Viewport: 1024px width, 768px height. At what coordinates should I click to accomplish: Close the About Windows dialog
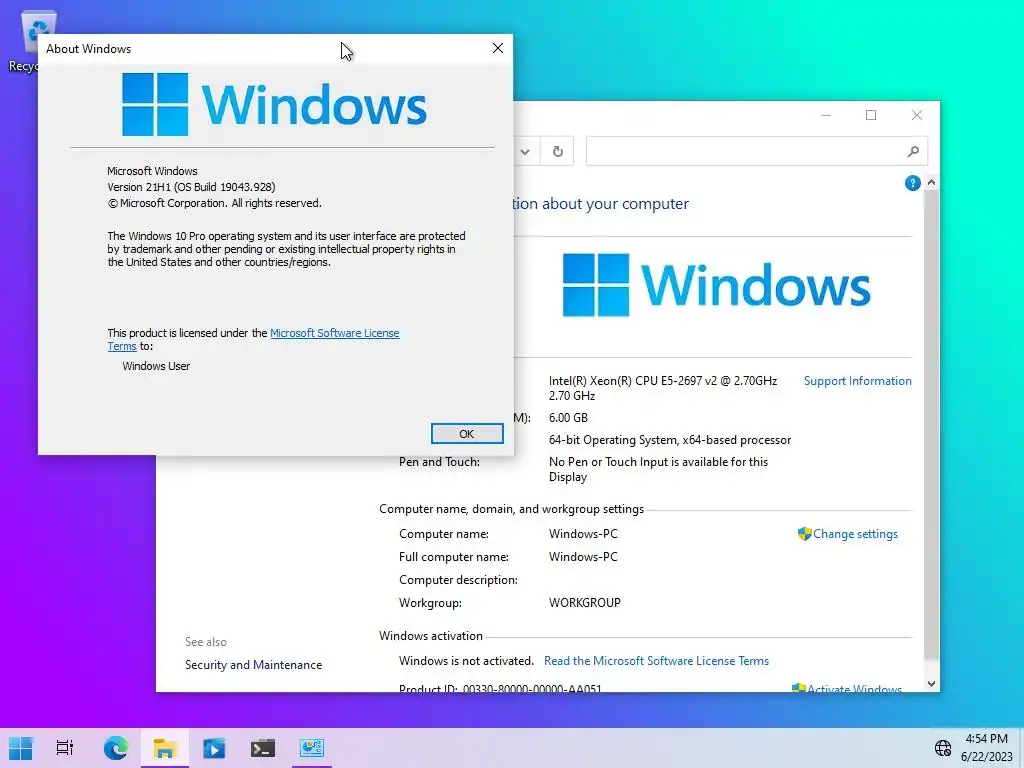(x=498, y=48)
